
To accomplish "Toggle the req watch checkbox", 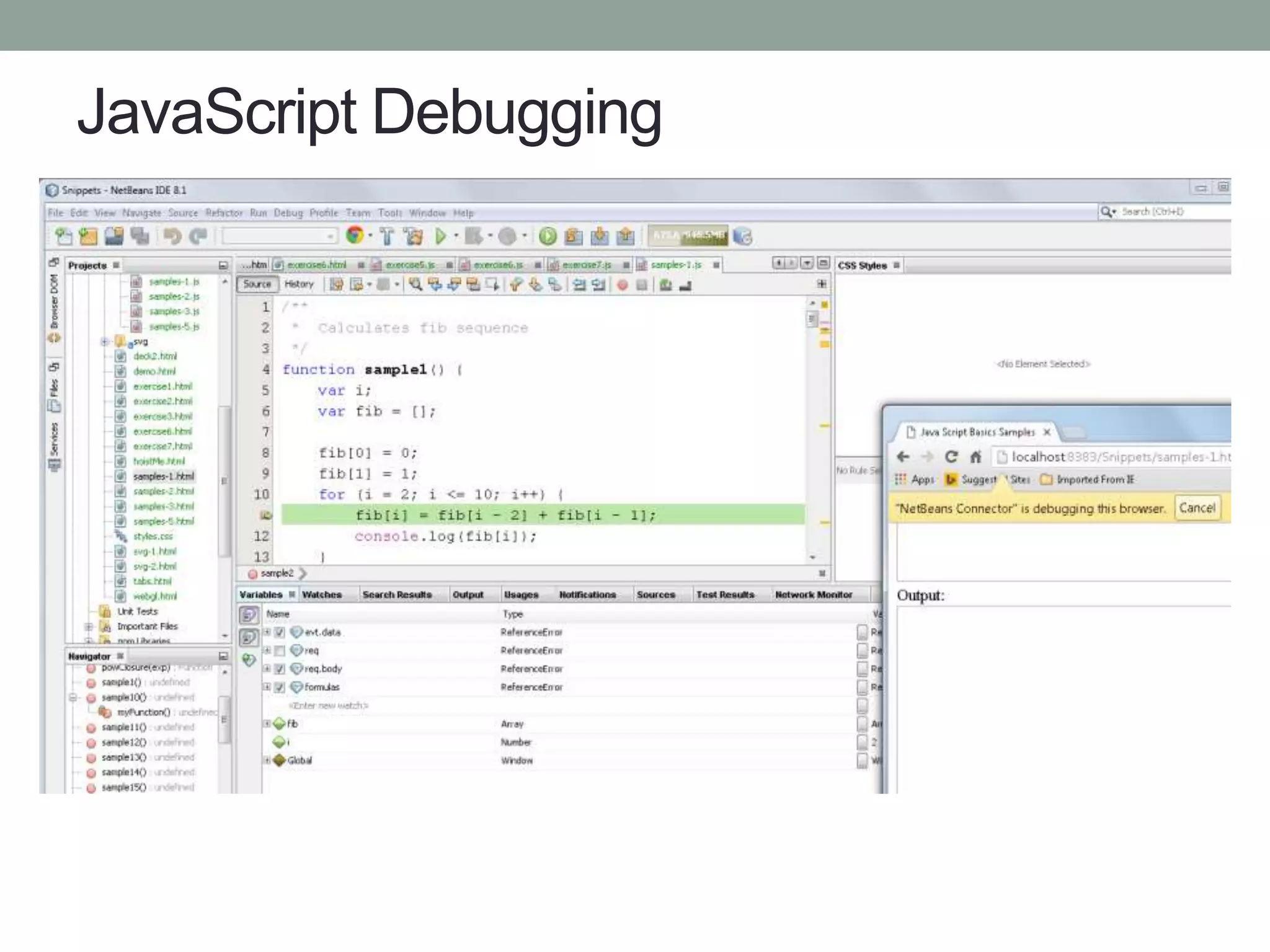I will point(280,651).
